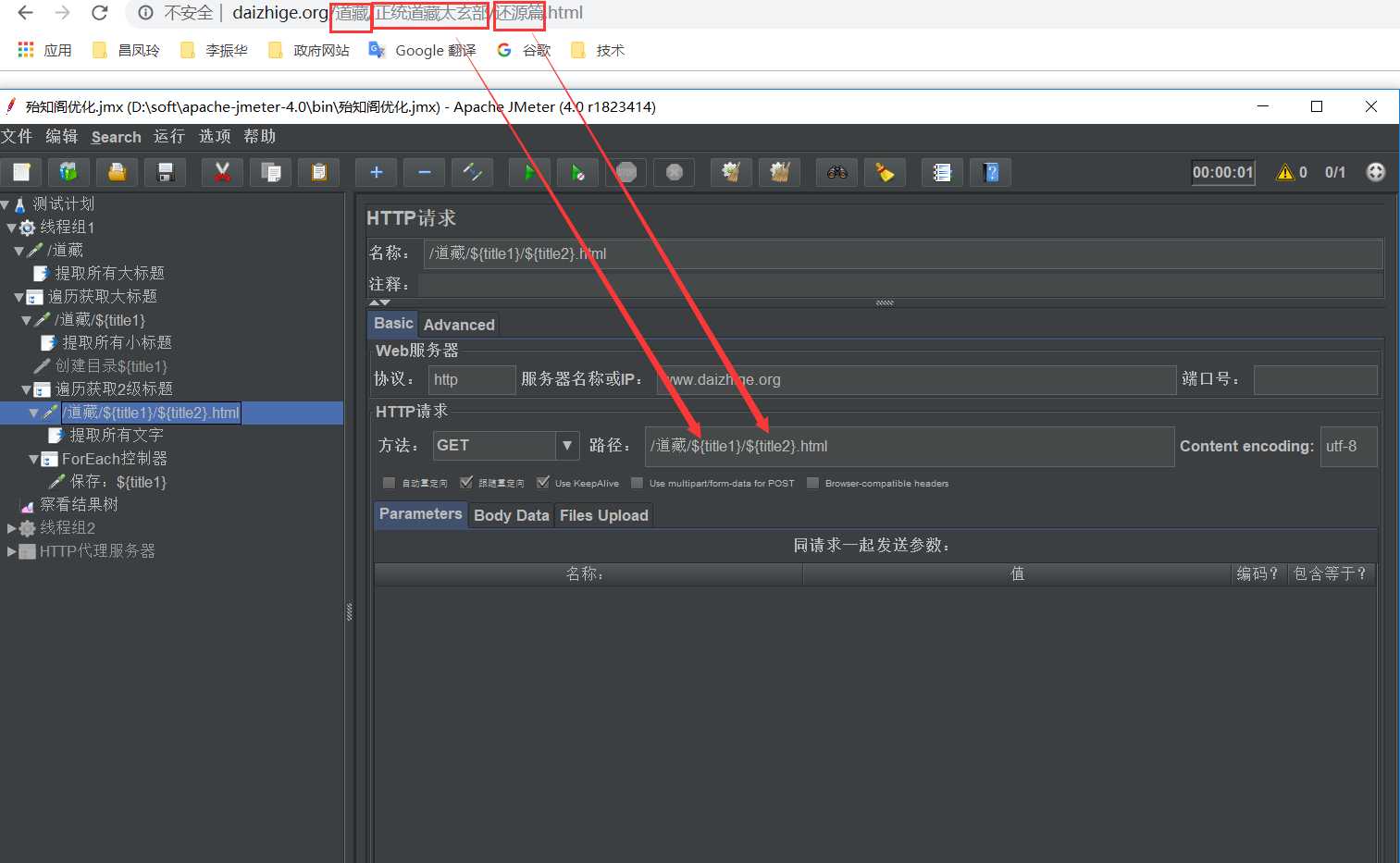Click the browser Reload icon

[x=100, y=13]
